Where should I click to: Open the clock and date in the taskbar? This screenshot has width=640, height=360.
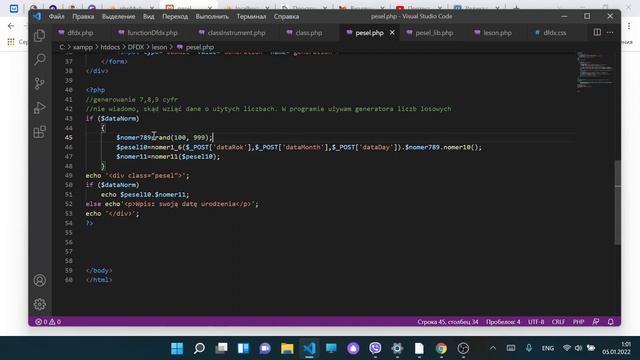tap(616, 348)
